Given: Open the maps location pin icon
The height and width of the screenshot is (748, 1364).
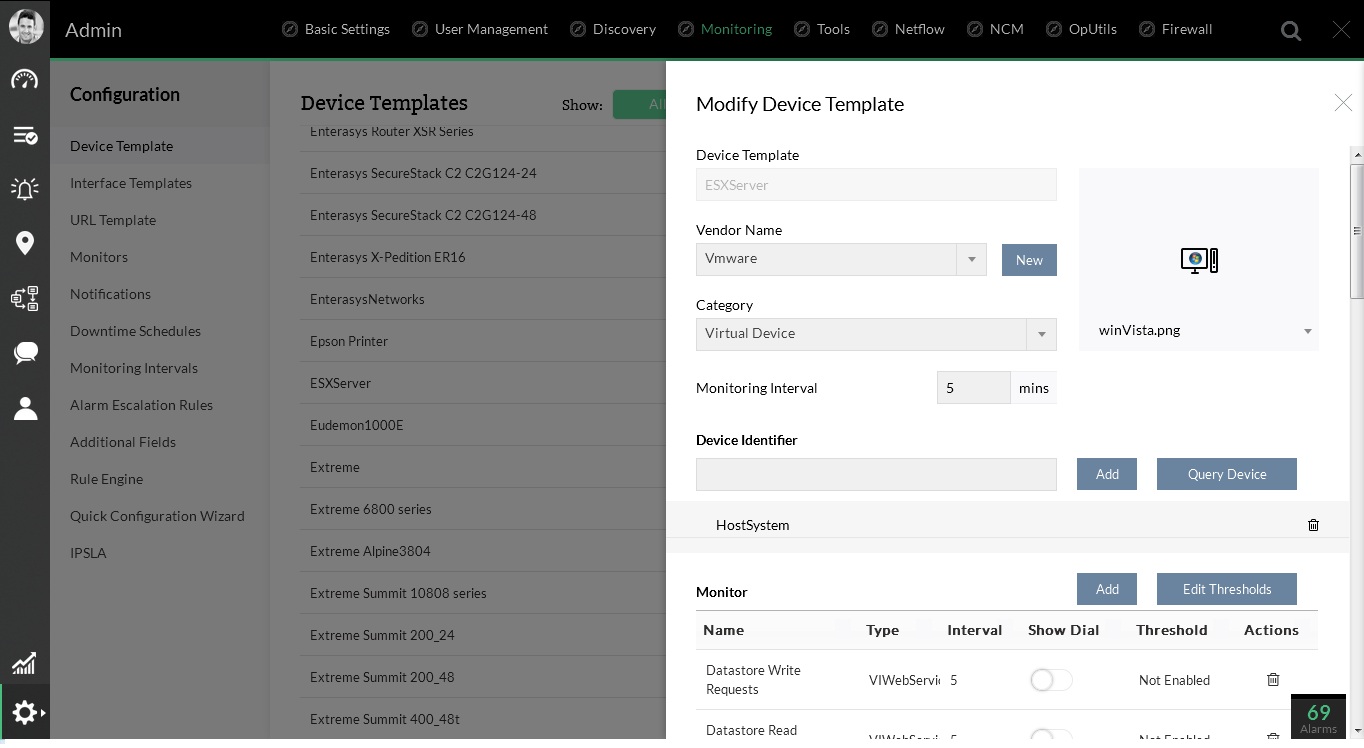Looking at the screenshot, I should tap(25, 243).
